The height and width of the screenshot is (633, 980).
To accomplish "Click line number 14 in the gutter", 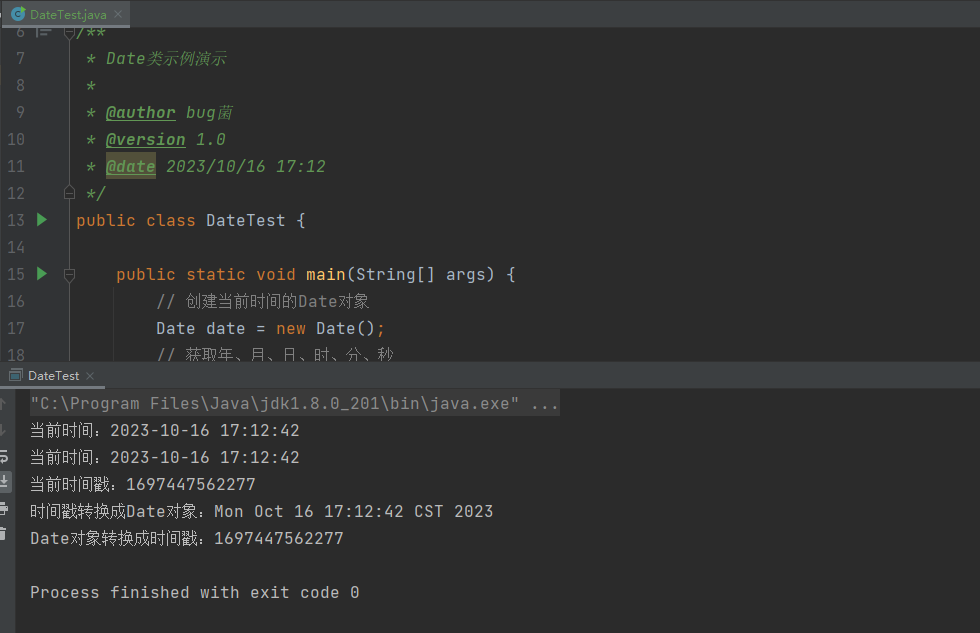I will coord(16,247).
